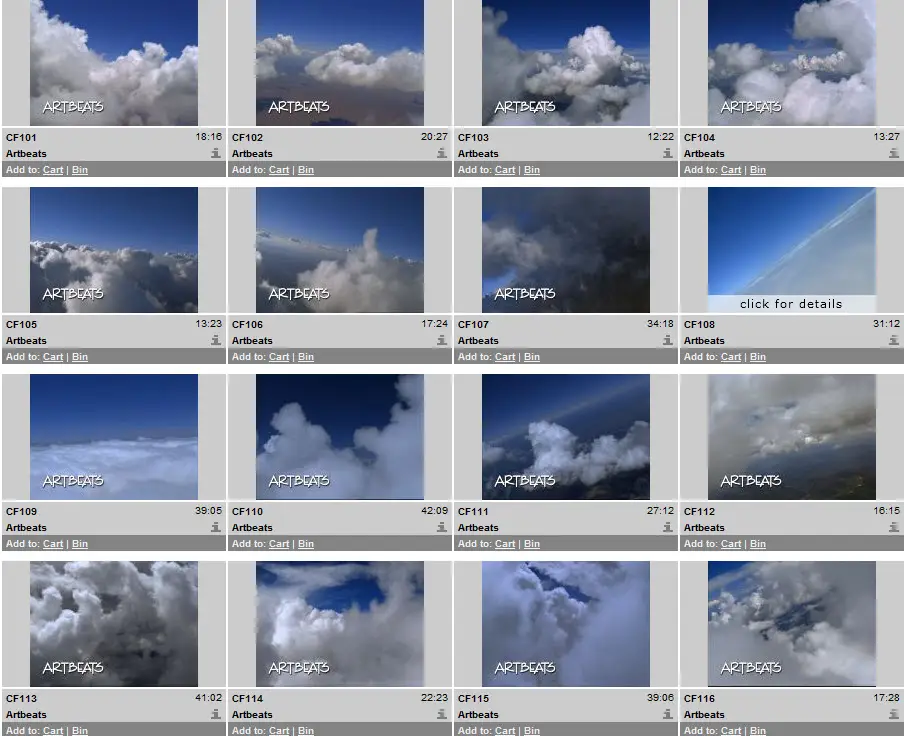Add CF113 to Cart
This screenshot has height=736, width=904.
(53, 730)
